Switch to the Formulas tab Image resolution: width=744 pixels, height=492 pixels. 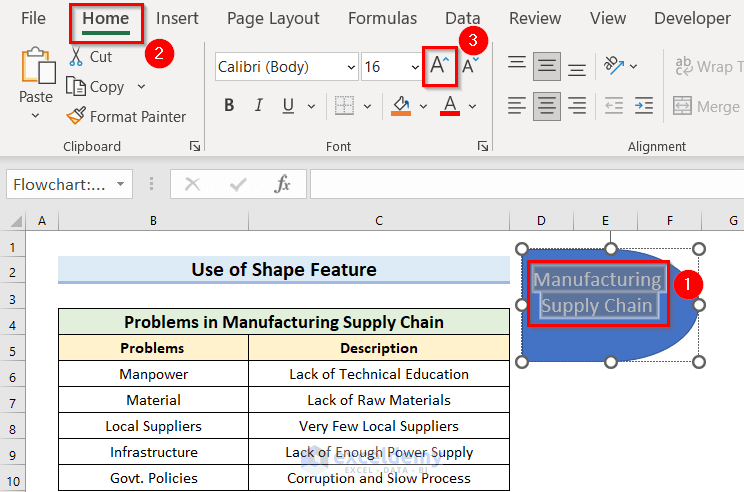pyautogui.click(x=382, y=18)
